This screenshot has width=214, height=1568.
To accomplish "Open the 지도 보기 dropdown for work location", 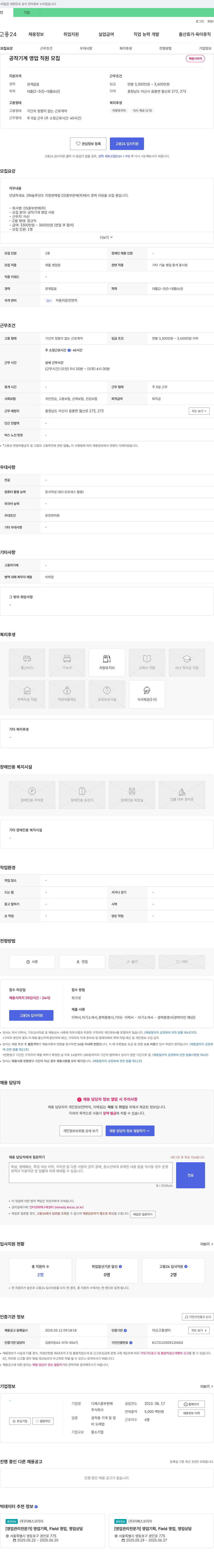I will pyautogui.click(x=199, y=411).
